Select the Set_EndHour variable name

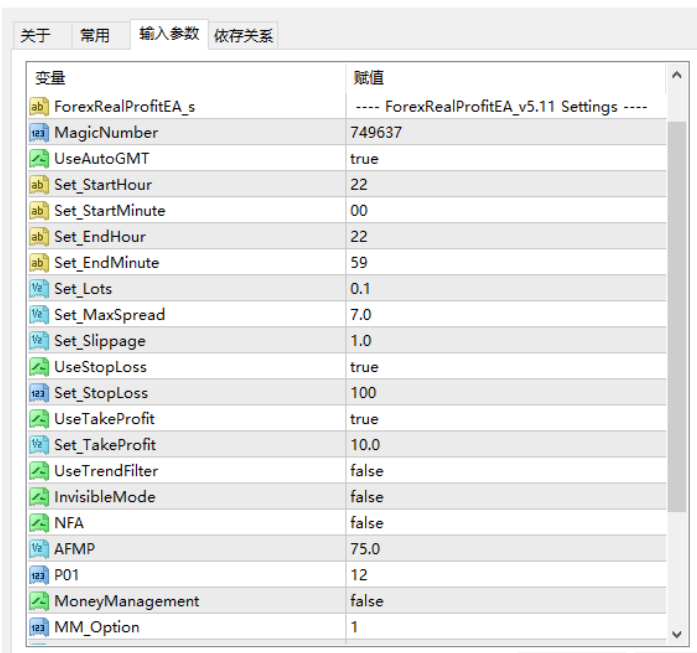tap(100, 236)
